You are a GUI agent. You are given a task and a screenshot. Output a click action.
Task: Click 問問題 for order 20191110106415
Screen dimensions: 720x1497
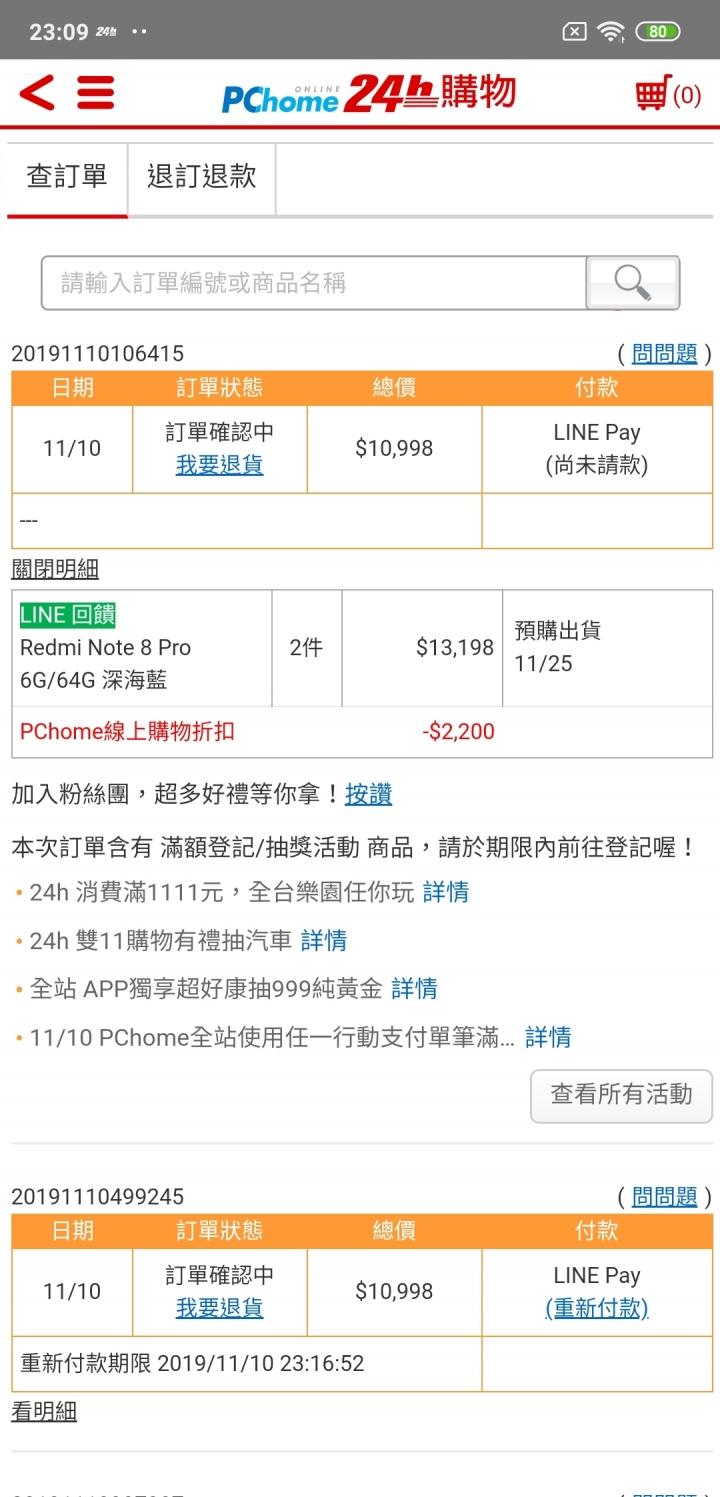(x=664, y=353)
